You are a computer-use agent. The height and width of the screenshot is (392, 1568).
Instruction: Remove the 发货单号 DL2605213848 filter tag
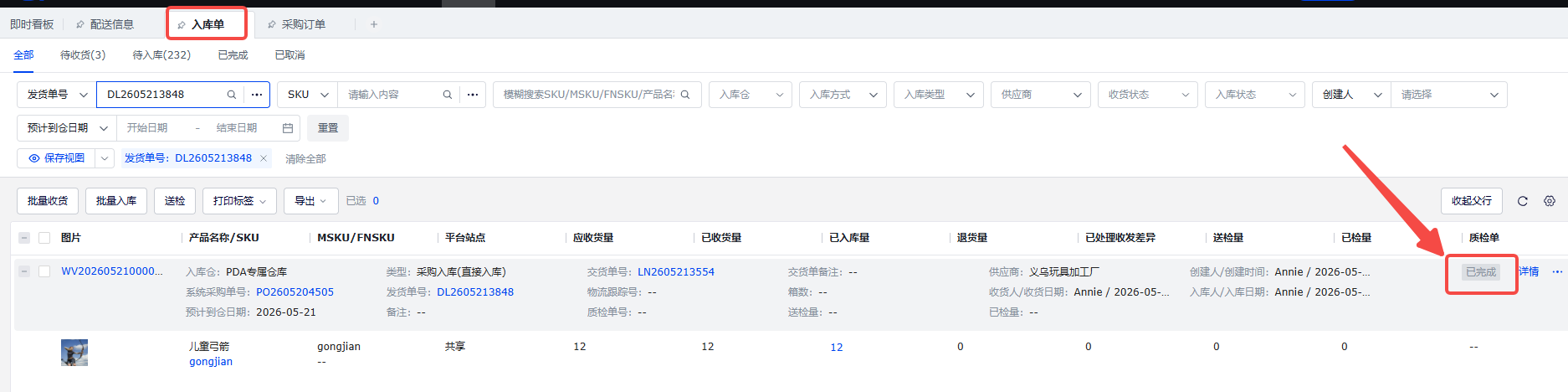[264, 158]
